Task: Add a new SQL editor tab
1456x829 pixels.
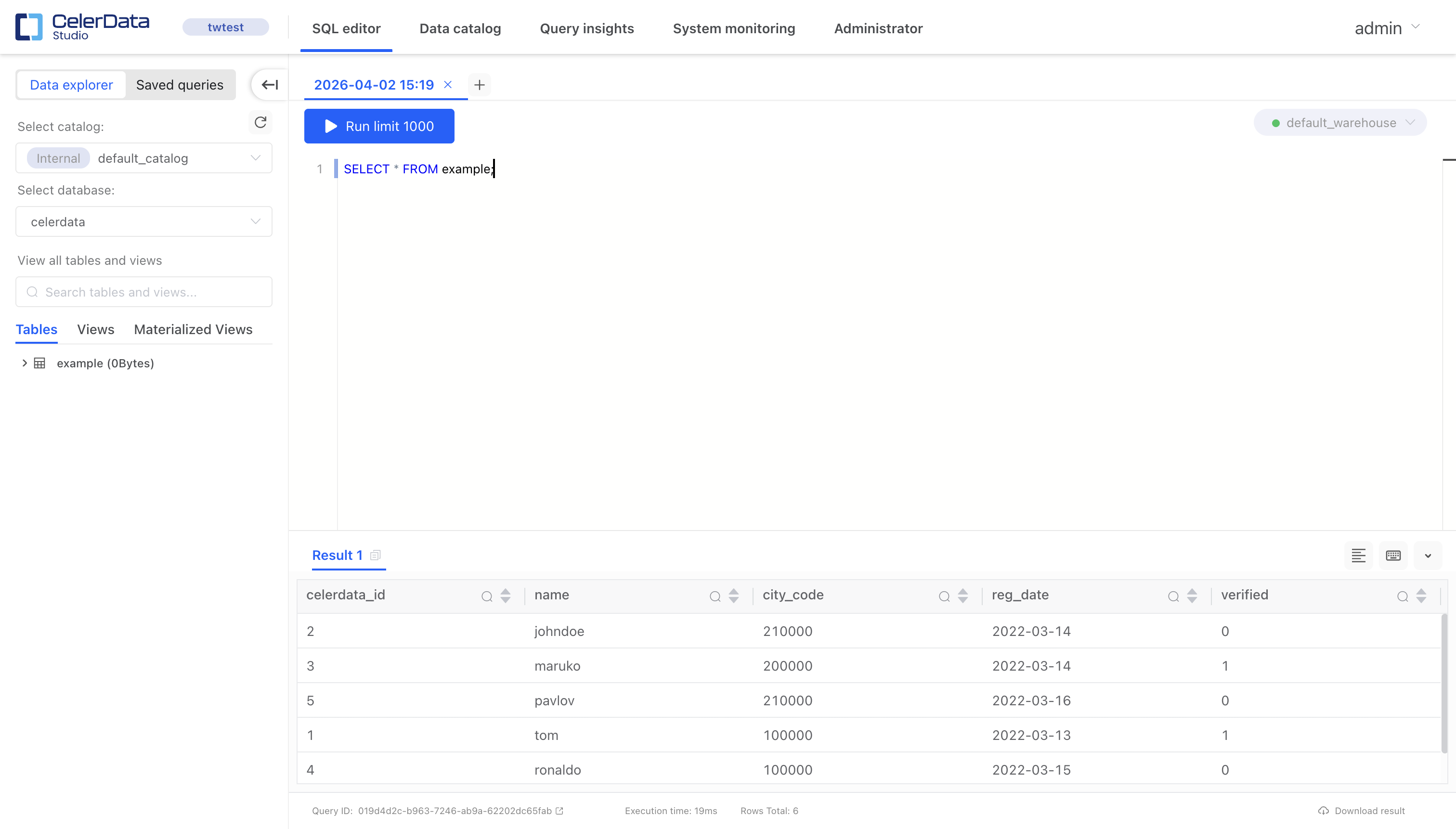Action: [479, 84]
